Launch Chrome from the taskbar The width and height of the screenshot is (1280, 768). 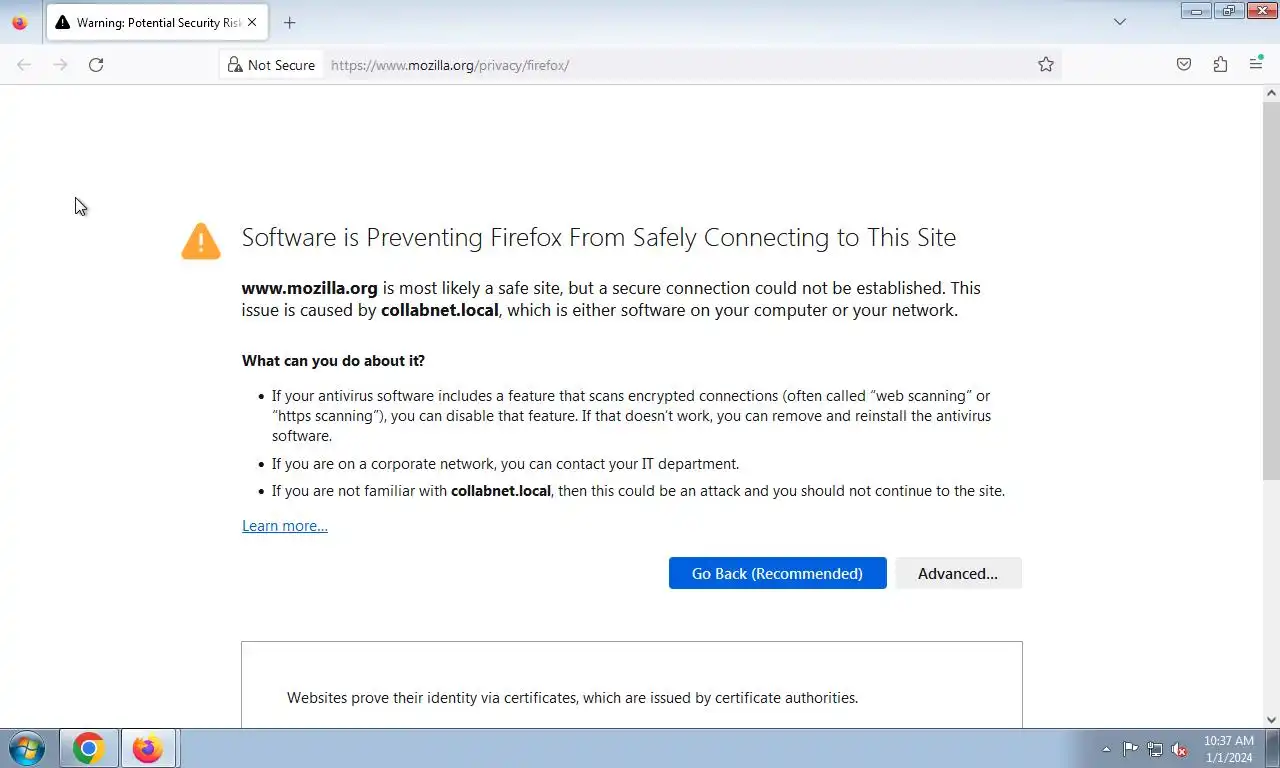pyautogui.click(x=88, y=748)
